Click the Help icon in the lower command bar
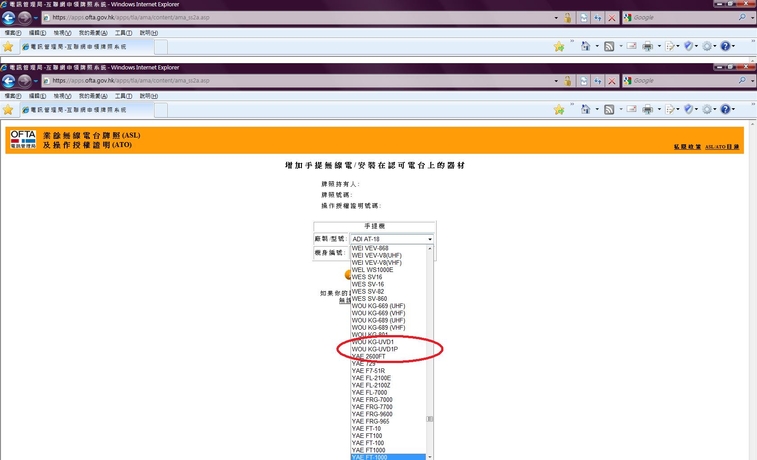The image size is (757, 460). pos(726,109)
